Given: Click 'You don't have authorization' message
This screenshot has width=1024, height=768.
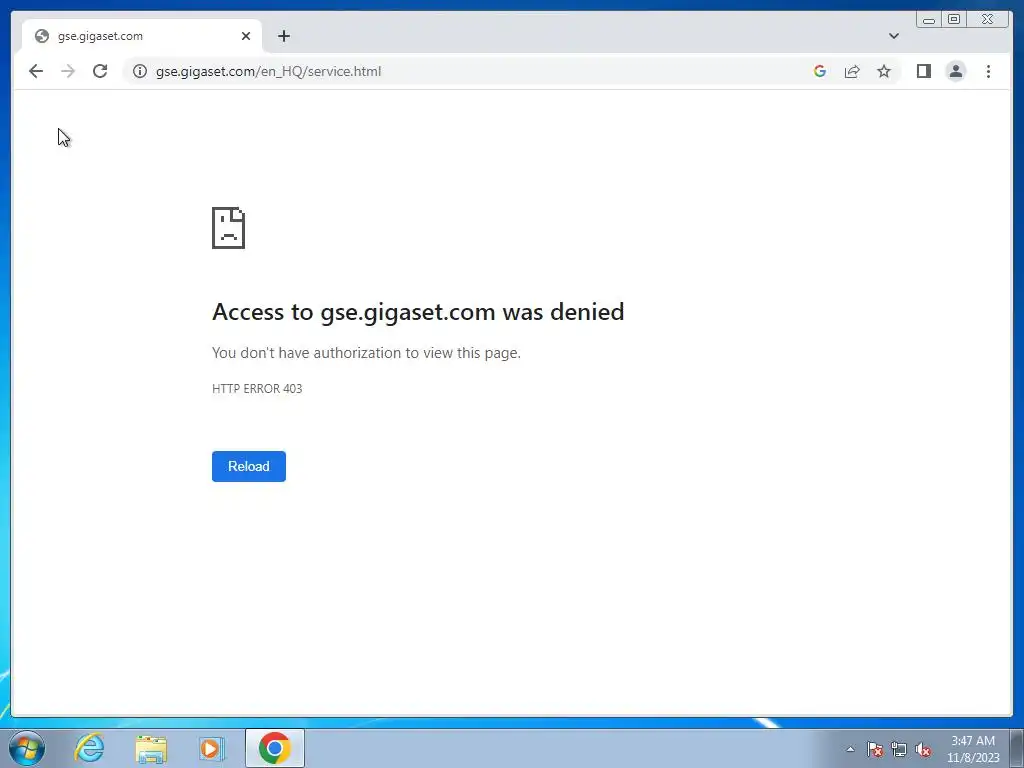Looking at the screenshot, I should pos(366,353).
